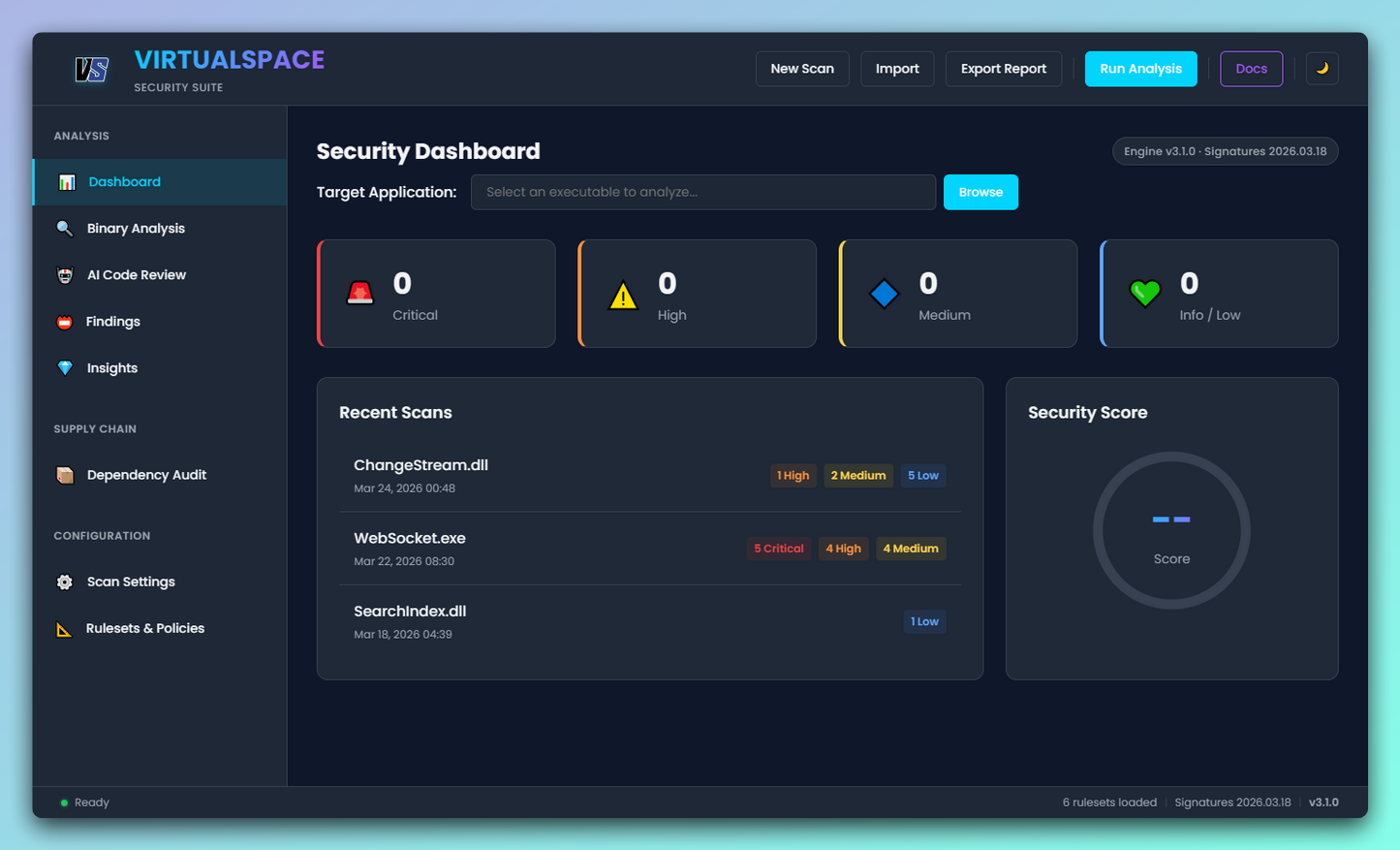Click the Findings siren icon in sidebar
The height and width of the screenshot is (850, 1400).
click(64, 321)
